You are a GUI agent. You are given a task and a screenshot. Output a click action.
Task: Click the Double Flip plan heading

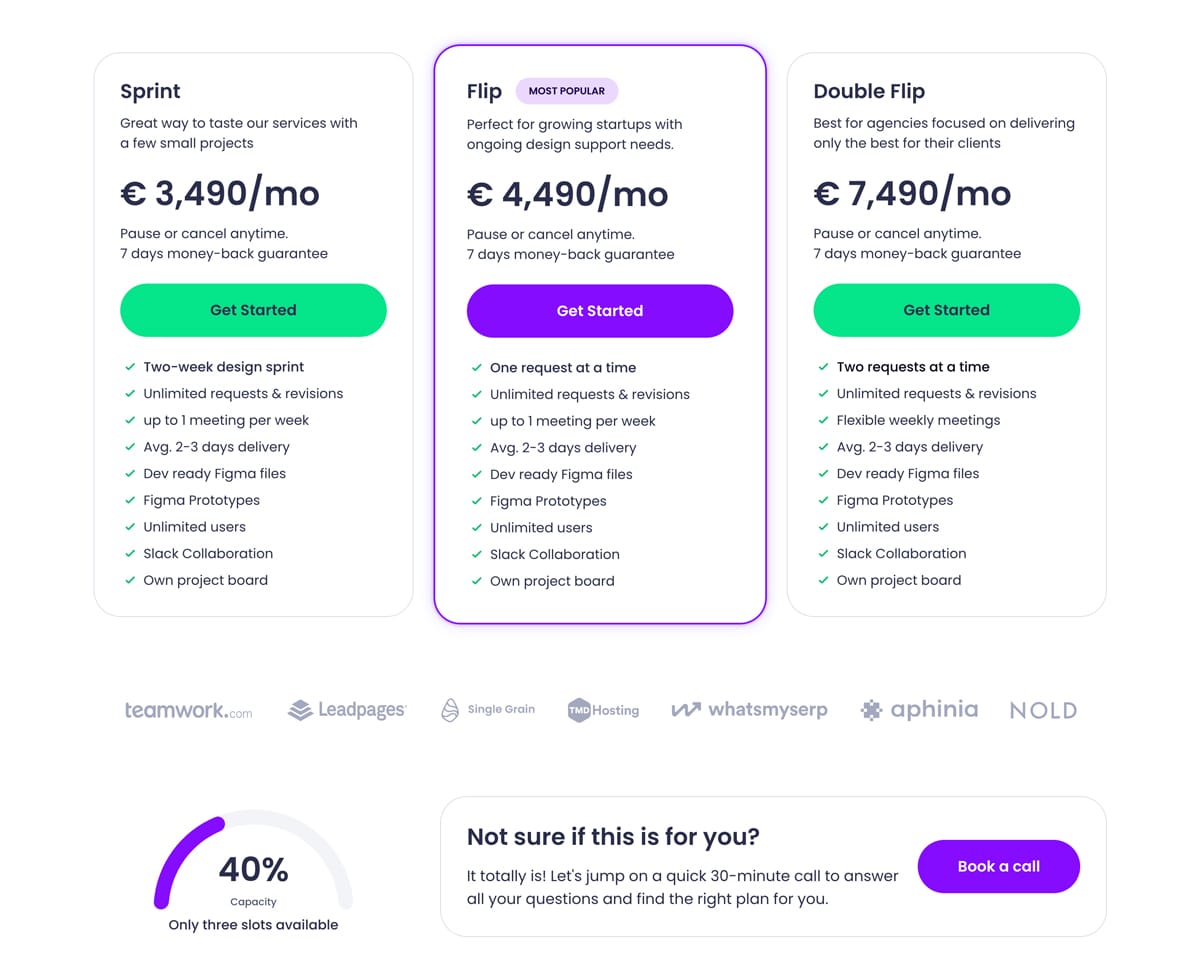869,91
